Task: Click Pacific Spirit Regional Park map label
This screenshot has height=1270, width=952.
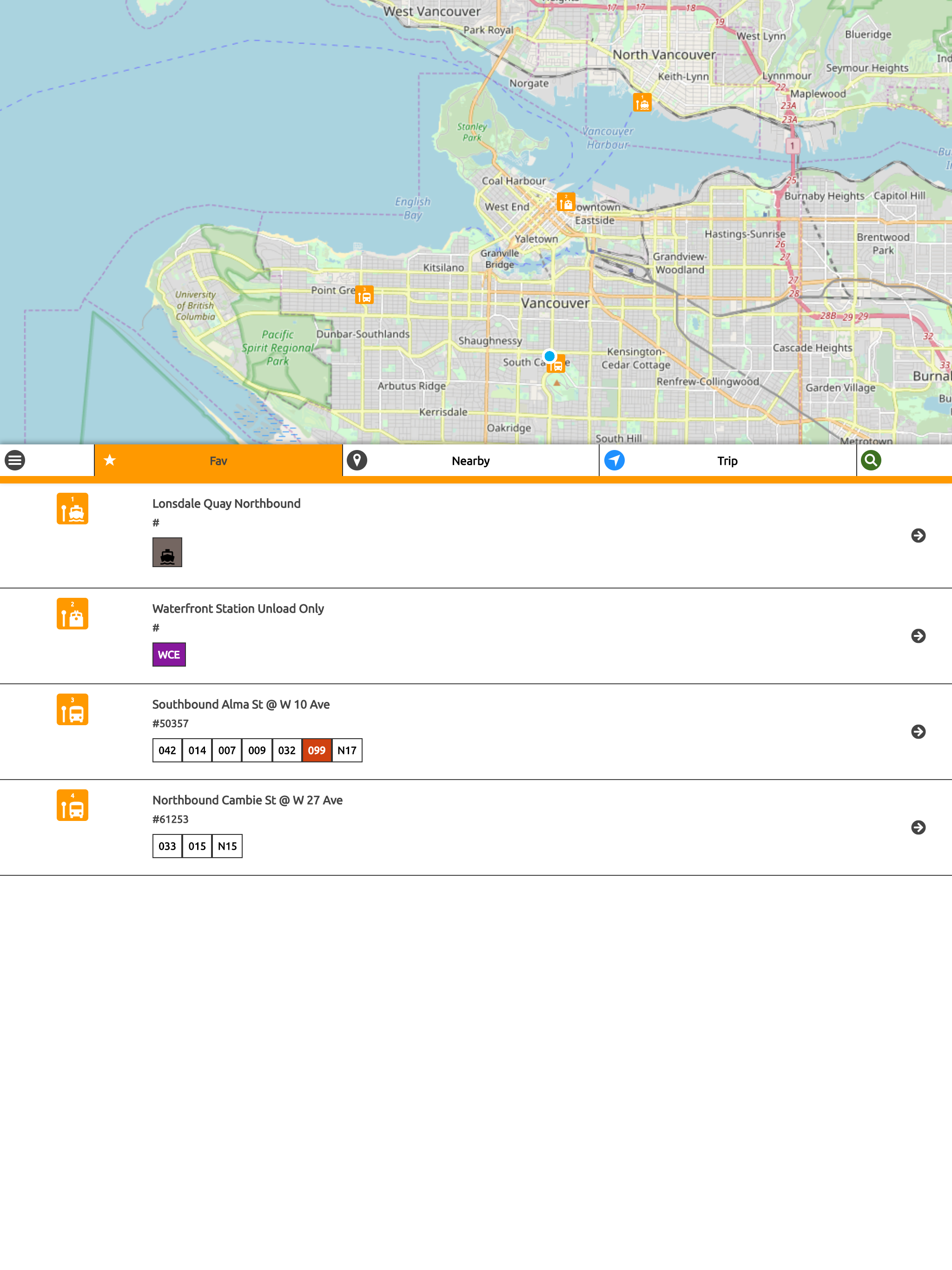Action: 278,347
